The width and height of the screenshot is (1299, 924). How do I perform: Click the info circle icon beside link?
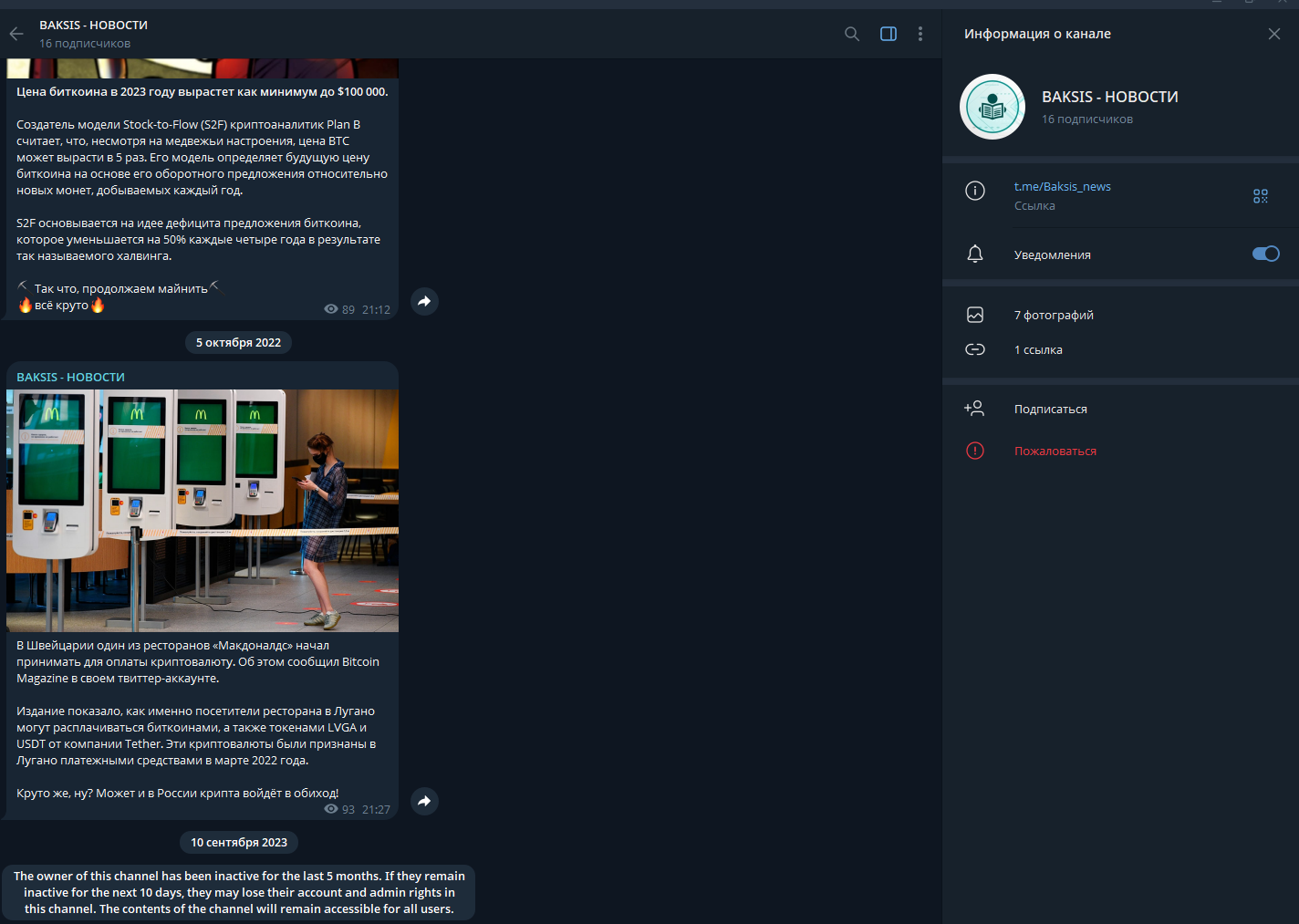tap(975, 191)
